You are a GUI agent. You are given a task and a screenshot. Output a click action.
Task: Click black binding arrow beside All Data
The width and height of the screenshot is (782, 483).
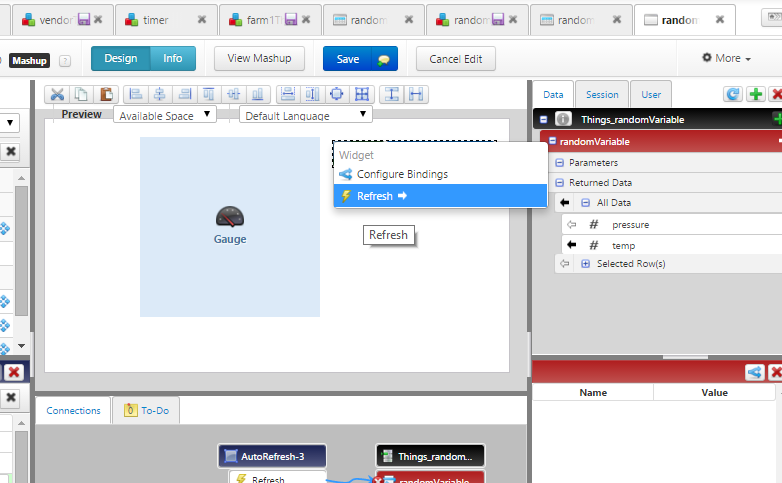tap(565, 203)
